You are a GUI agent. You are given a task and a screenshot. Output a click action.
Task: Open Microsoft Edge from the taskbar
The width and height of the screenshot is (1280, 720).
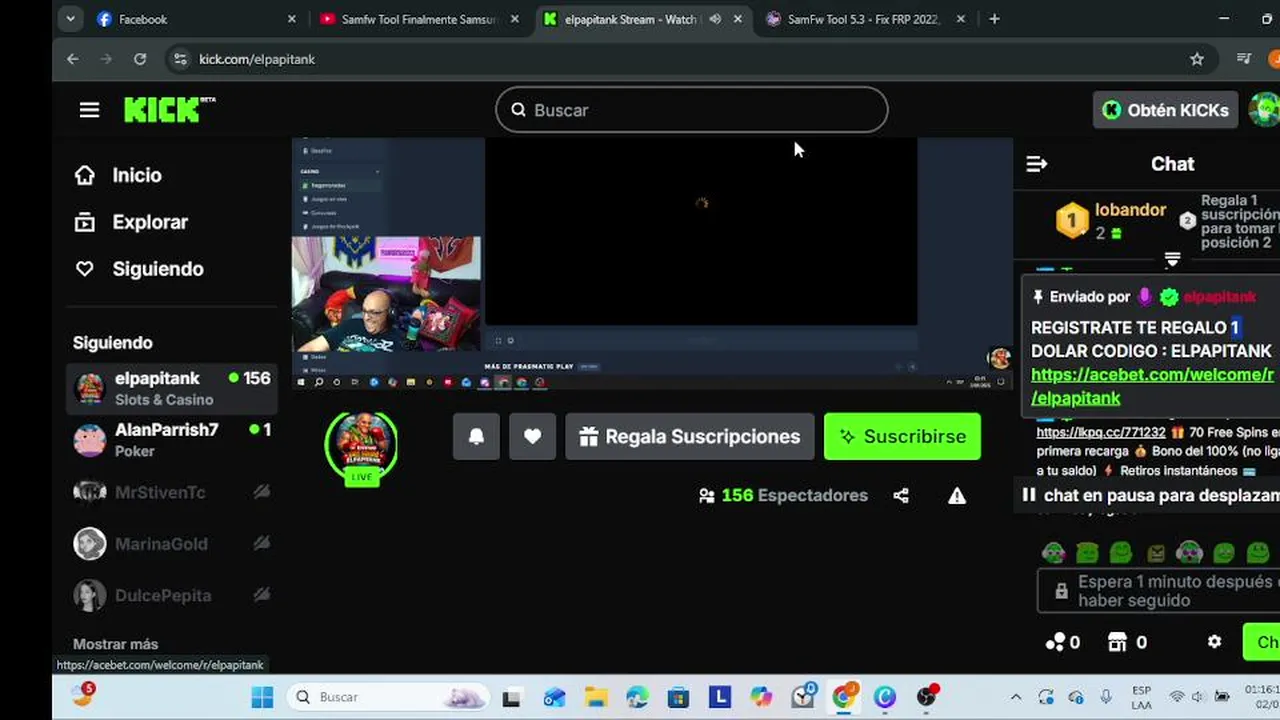637,697
